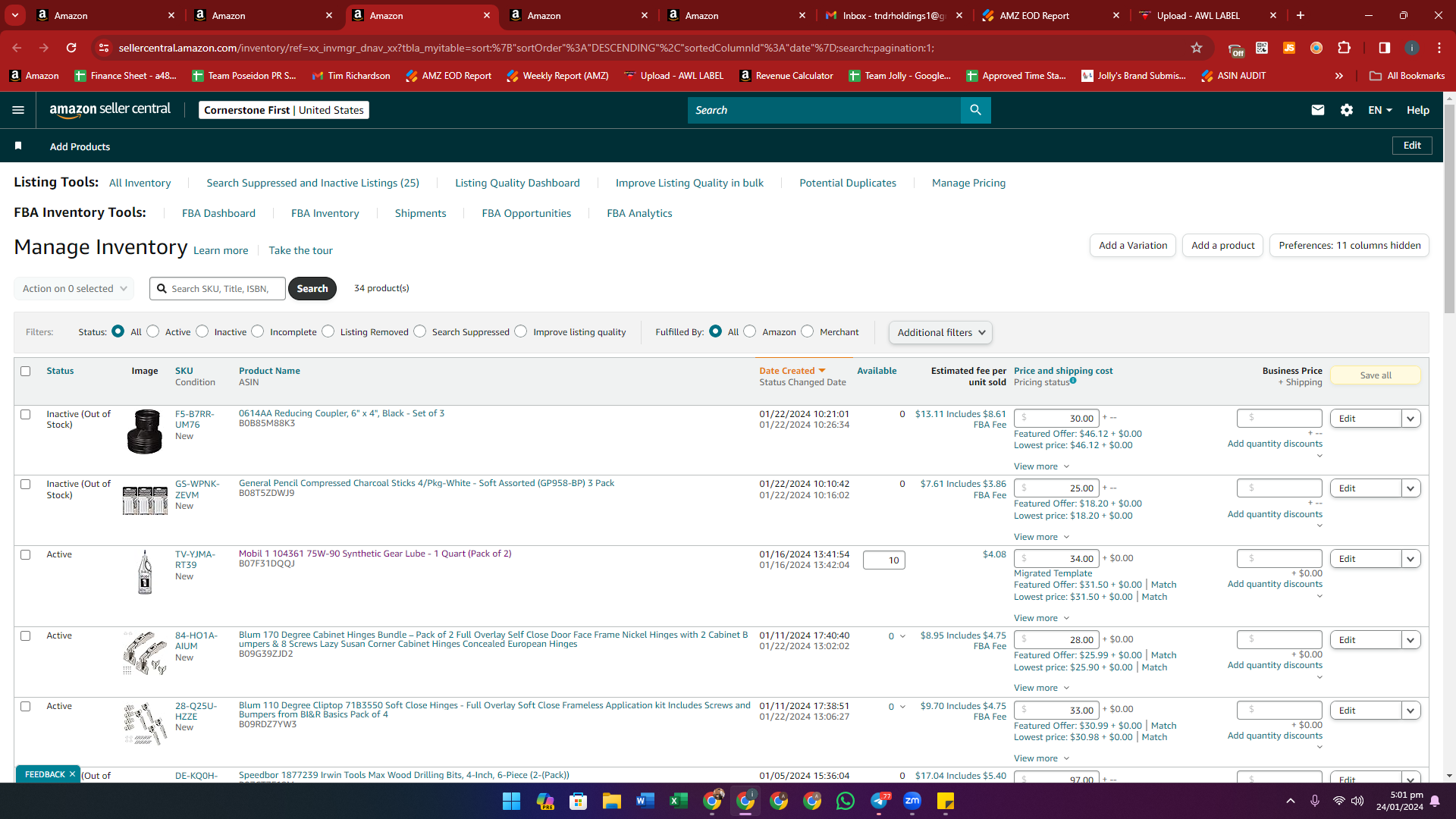
Task: Click the Add a product button
Action: coord(1222,245)
